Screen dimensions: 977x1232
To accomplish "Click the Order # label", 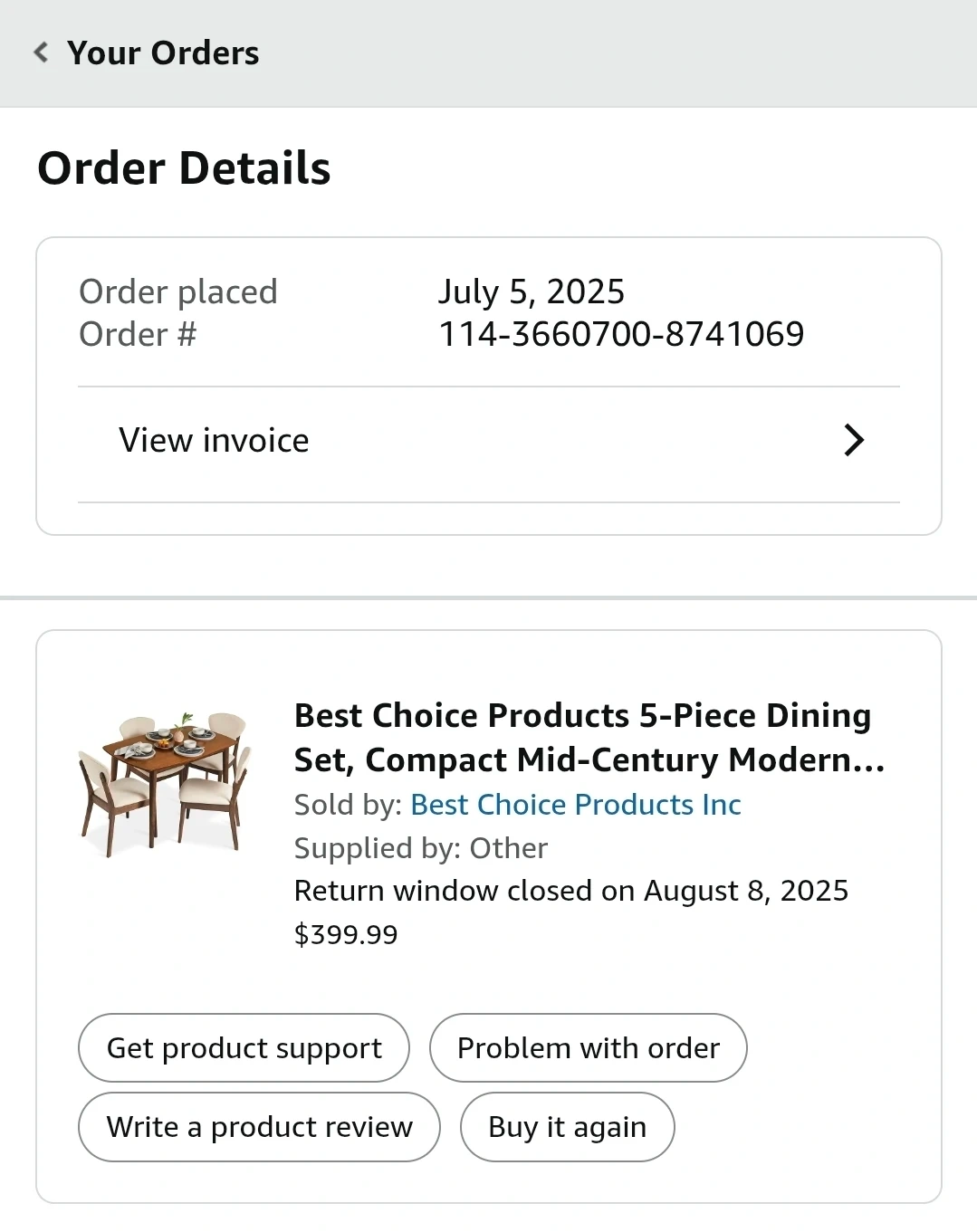I will [138, 334].
